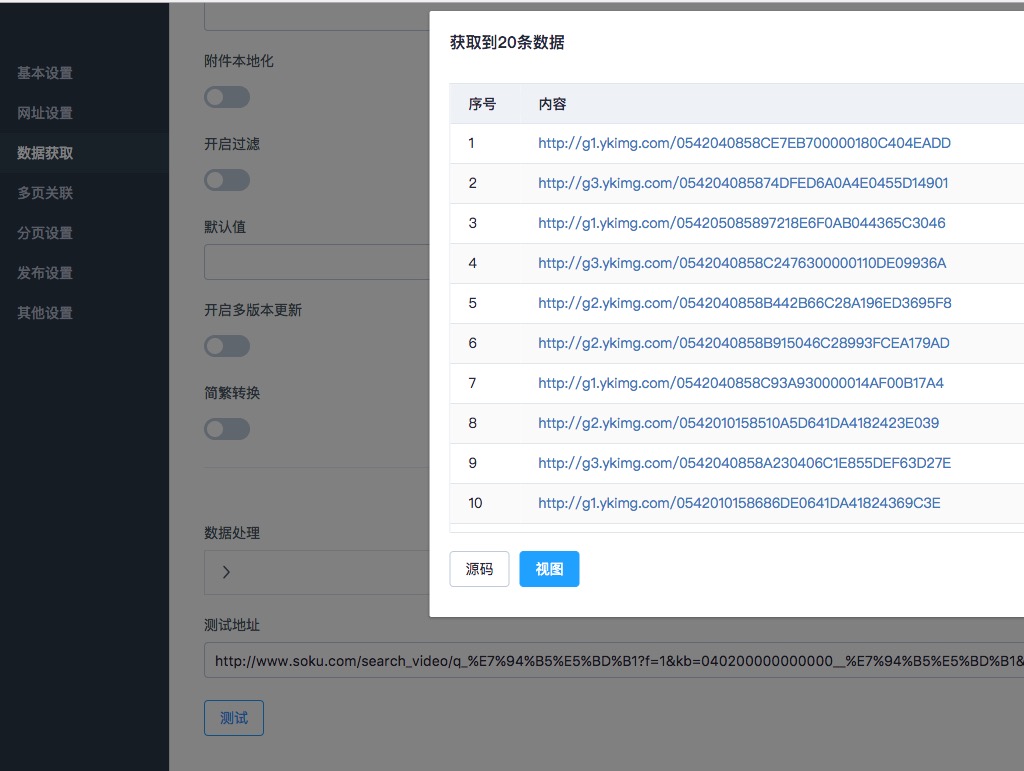Click the 测试 button
The height and width of the screenshot is (771, 1024).
(234, 718)
